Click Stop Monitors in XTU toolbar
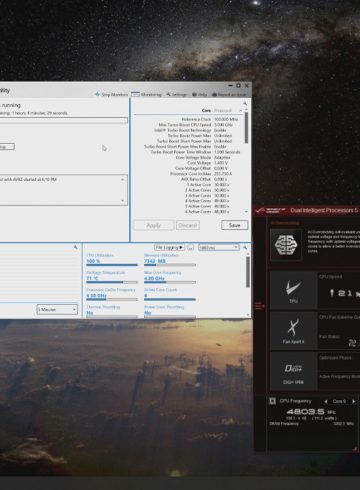360x490 pixels. tap(111, 94)
